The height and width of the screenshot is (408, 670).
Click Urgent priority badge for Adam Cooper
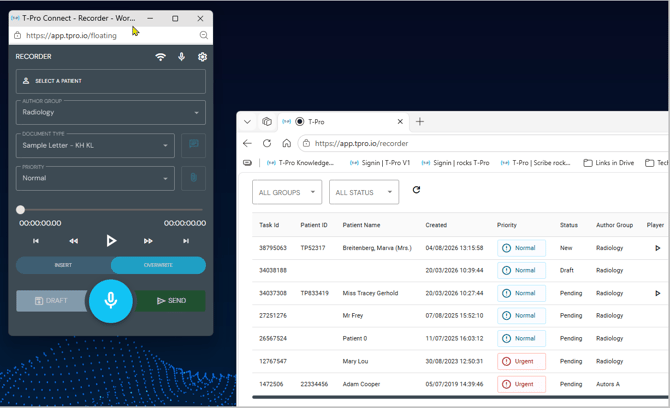click(521, 384)
